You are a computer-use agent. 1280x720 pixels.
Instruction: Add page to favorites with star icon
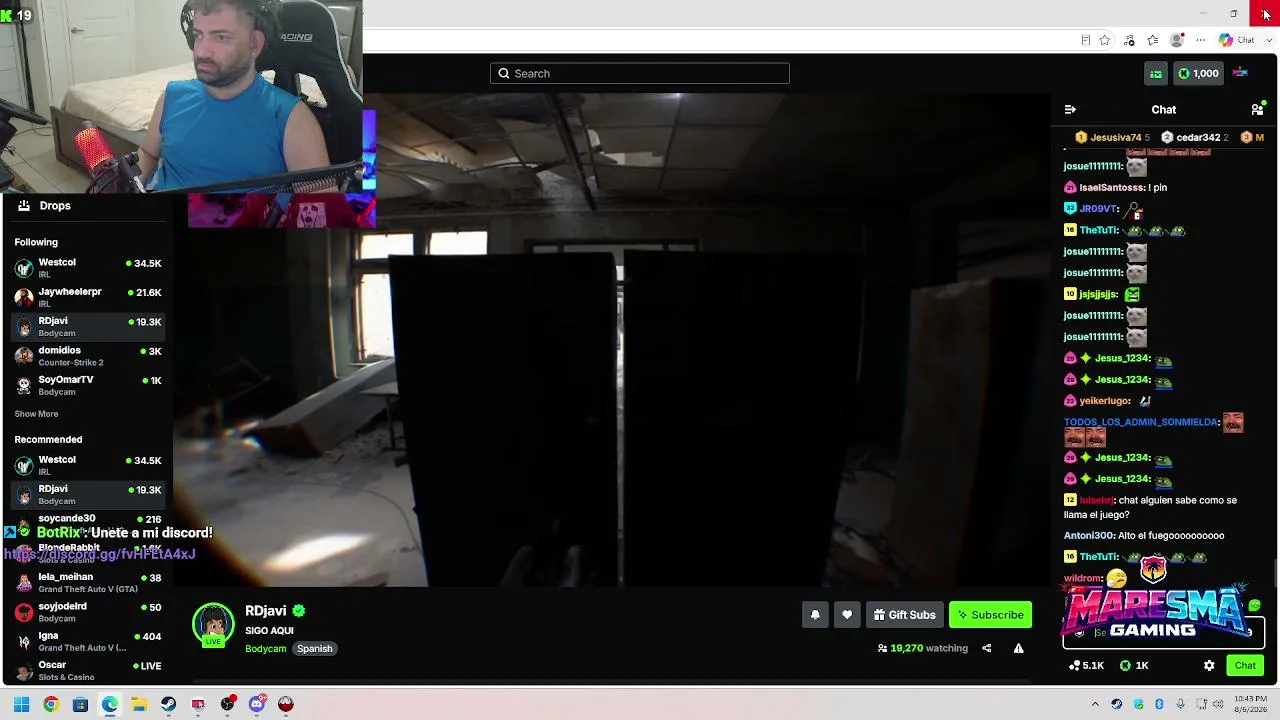tap(1105, 40)
